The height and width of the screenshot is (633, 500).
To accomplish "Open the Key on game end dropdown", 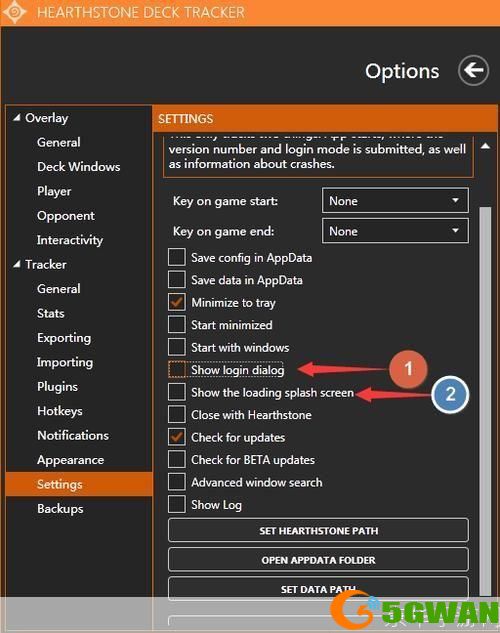I will (x=395, y=231).
